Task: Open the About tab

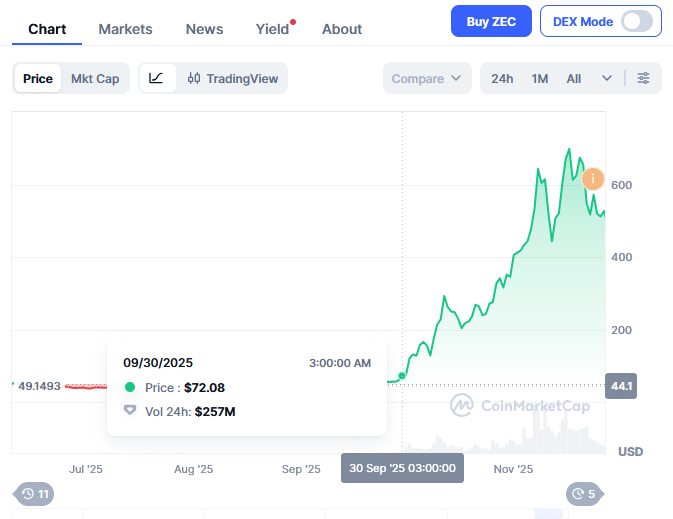Action: (x=342, y=29)
